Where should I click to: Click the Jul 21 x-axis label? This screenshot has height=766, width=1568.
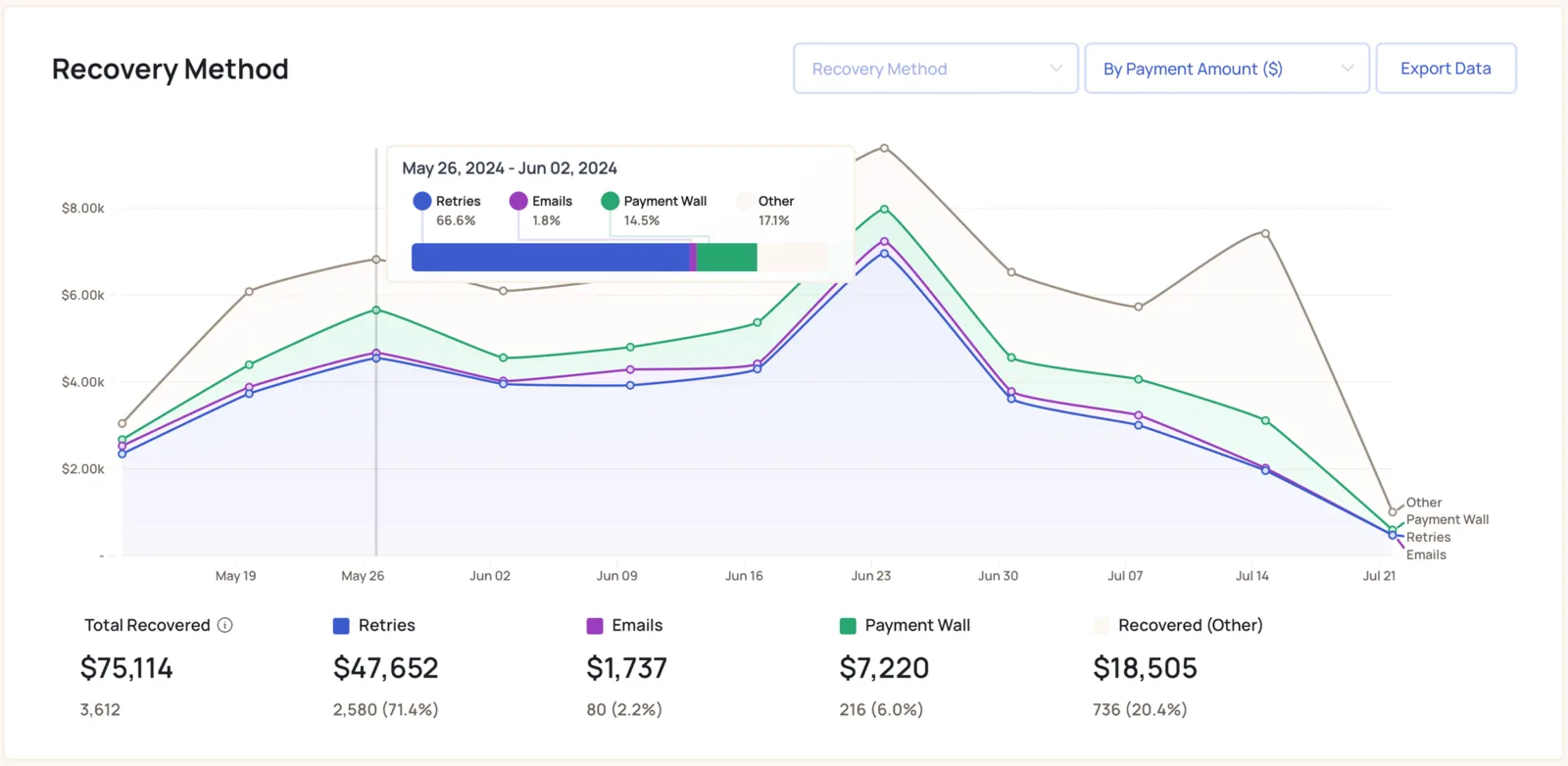(1379, 576)
